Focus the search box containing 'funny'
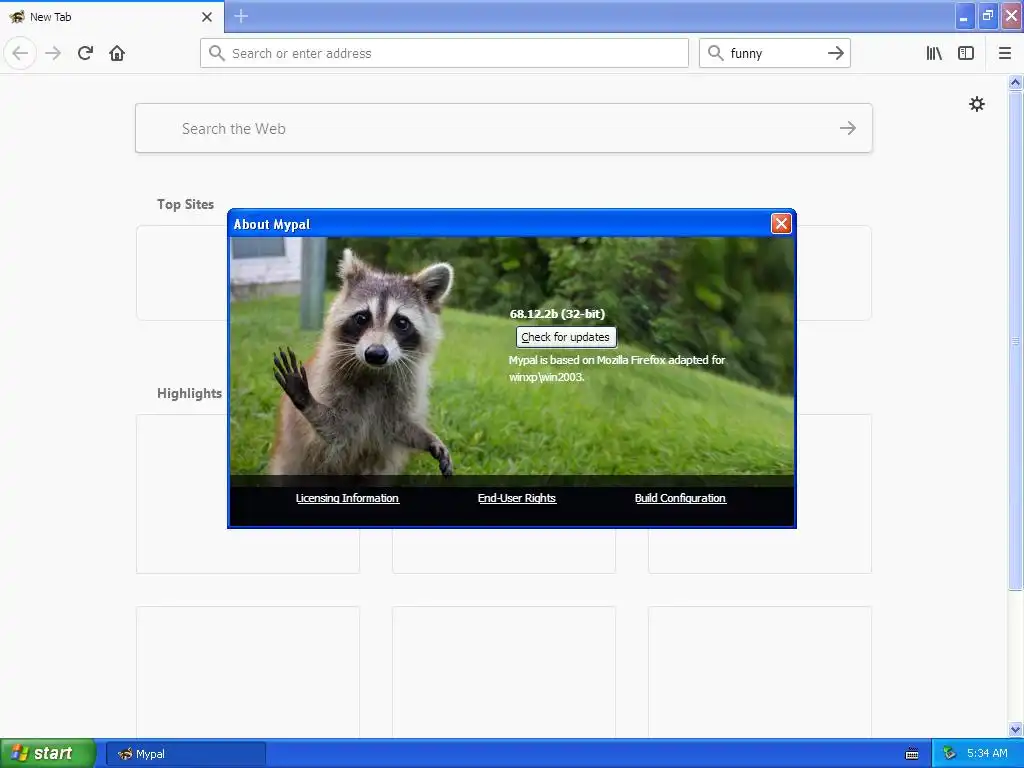The height and width of the screenshot is (768, 1024). pyautogui.click(x=775, y=53)
